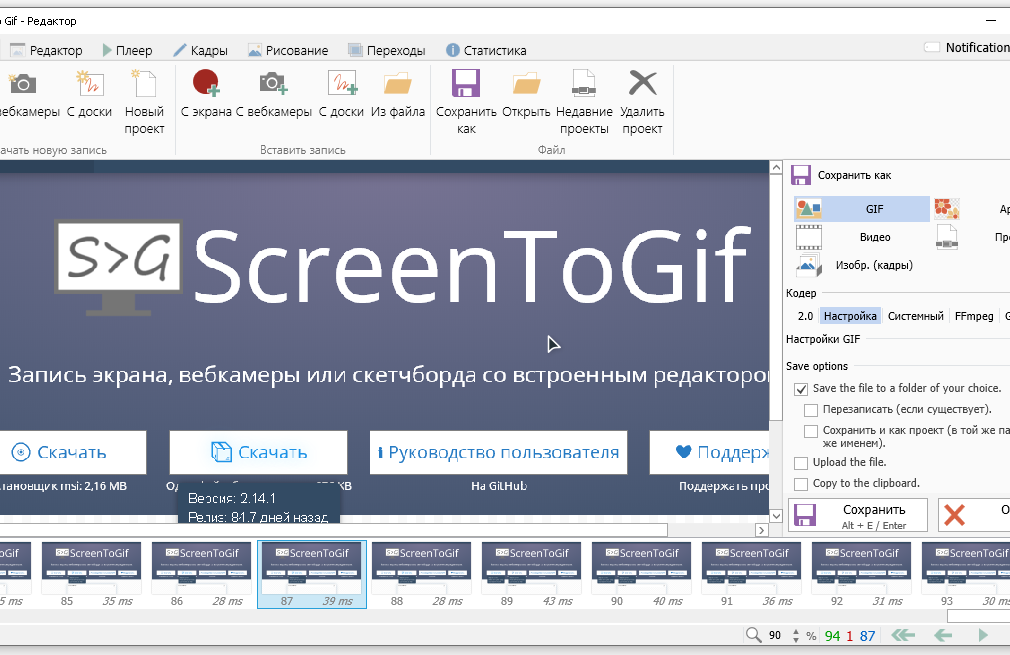Click zoom percentage field showing 90
The height and width of the screenshot is (655, 1010).
[775, 636]
